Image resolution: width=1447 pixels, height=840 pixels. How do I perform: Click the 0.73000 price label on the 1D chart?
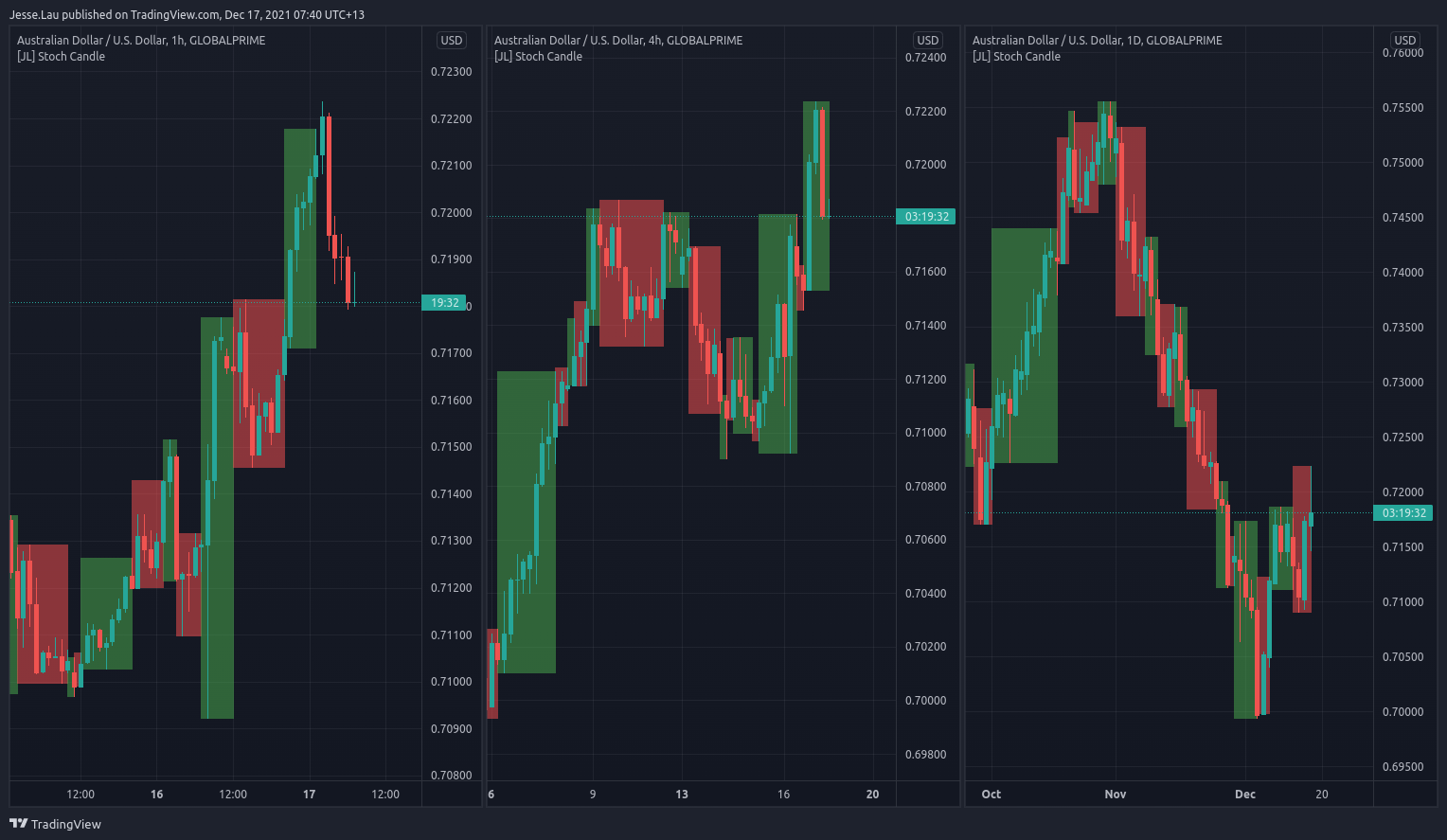1403,383
